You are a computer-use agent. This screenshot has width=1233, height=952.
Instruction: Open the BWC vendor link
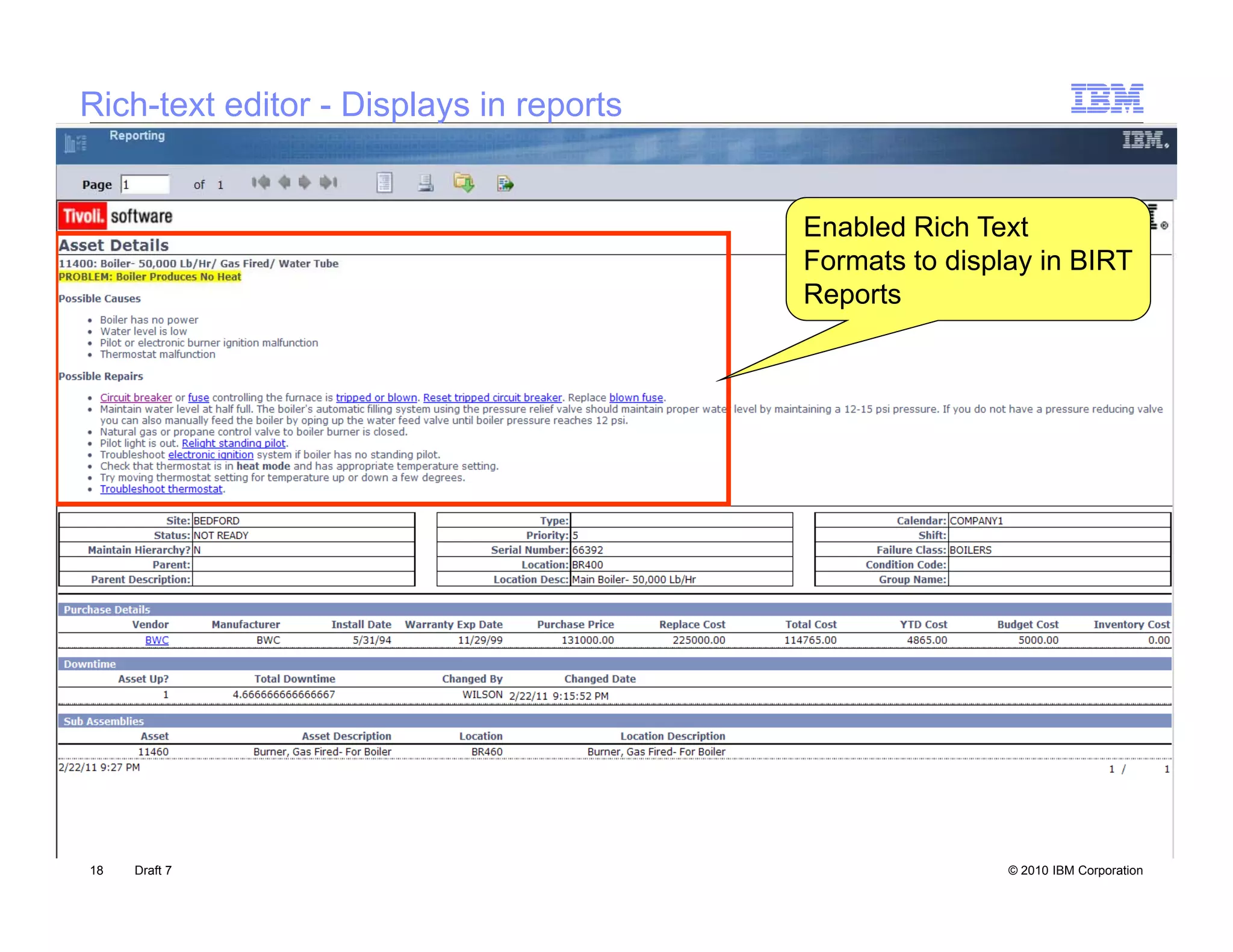click(x=157, y=640)
